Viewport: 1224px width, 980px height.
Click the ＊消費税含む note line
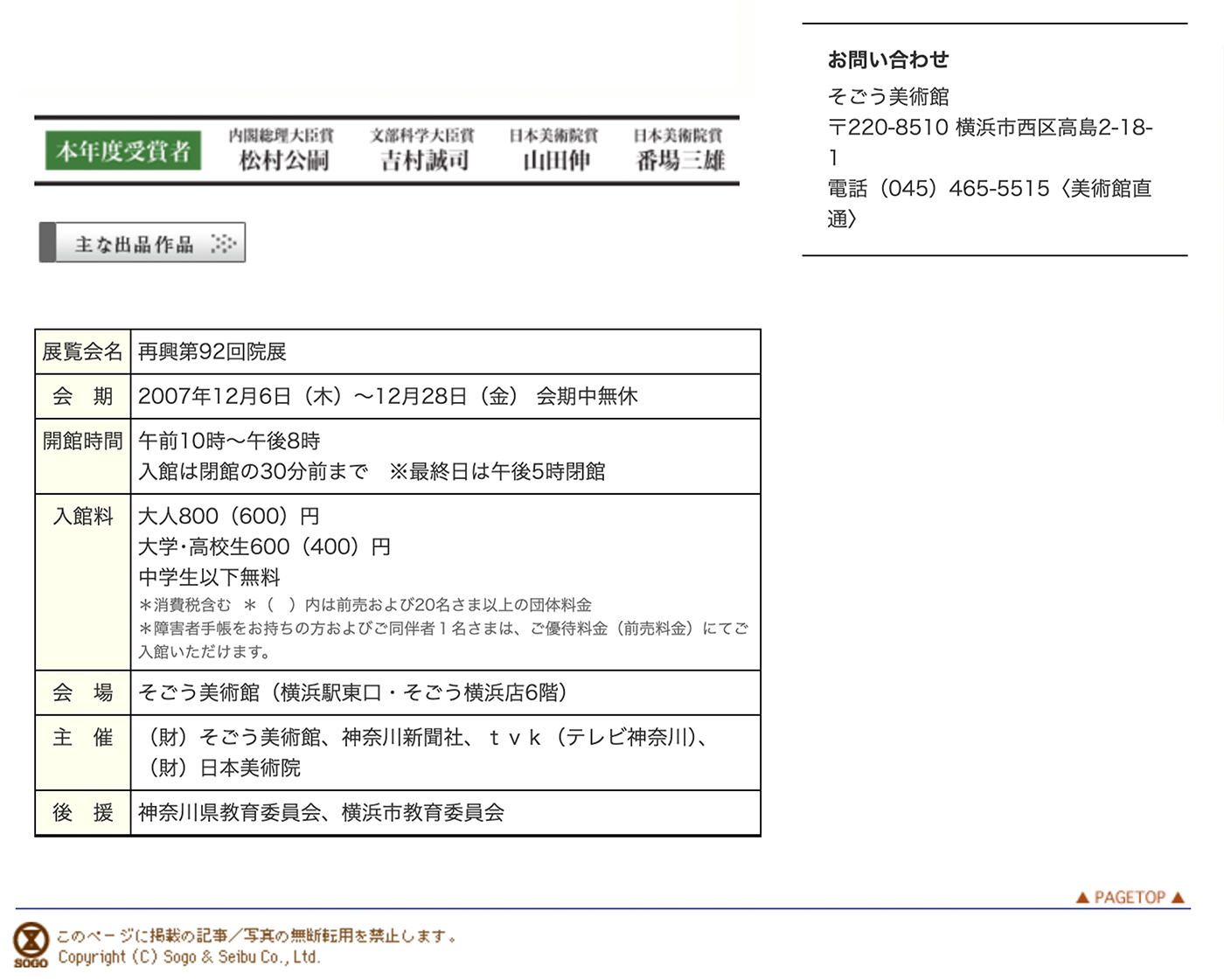coord(365,605)
